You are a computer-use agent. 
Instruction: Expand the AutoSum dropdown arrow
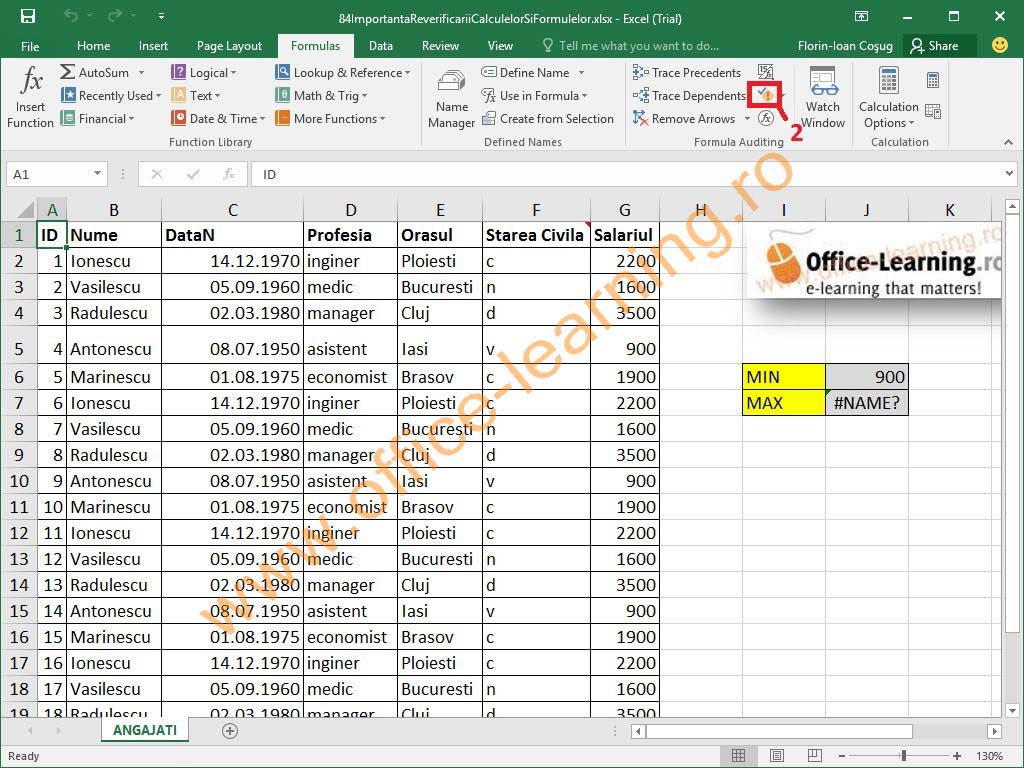coord(141,72)
